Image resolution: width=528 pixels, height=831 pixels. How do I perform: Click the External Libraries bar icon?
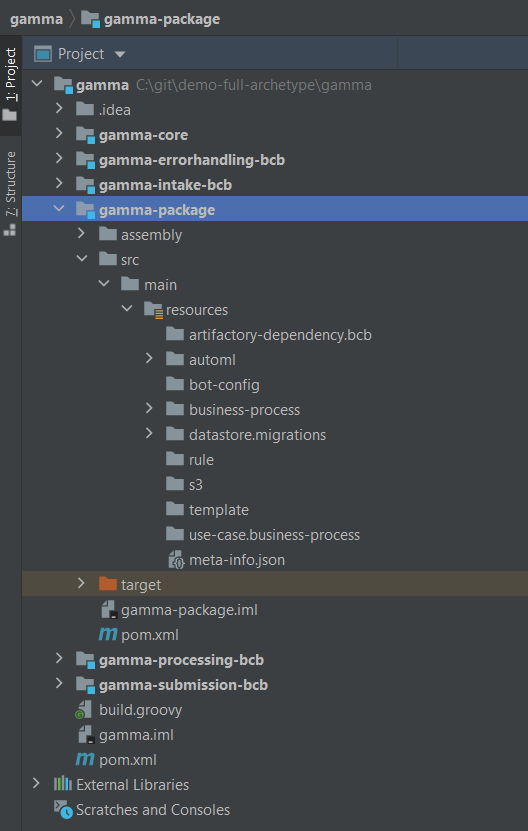pyautogui.click(x=63, y=784)
